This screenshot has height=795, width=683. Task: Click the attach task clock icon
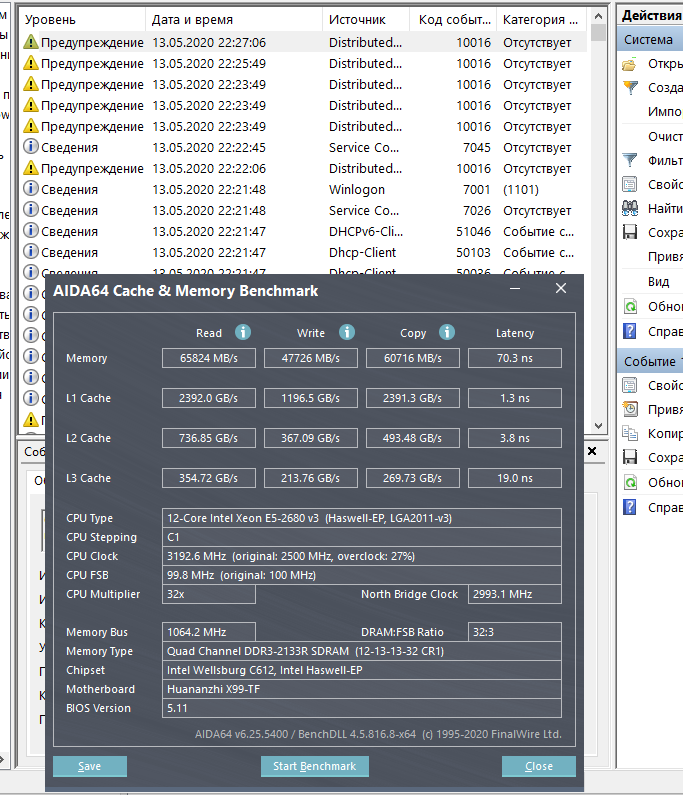click(630, 409)
